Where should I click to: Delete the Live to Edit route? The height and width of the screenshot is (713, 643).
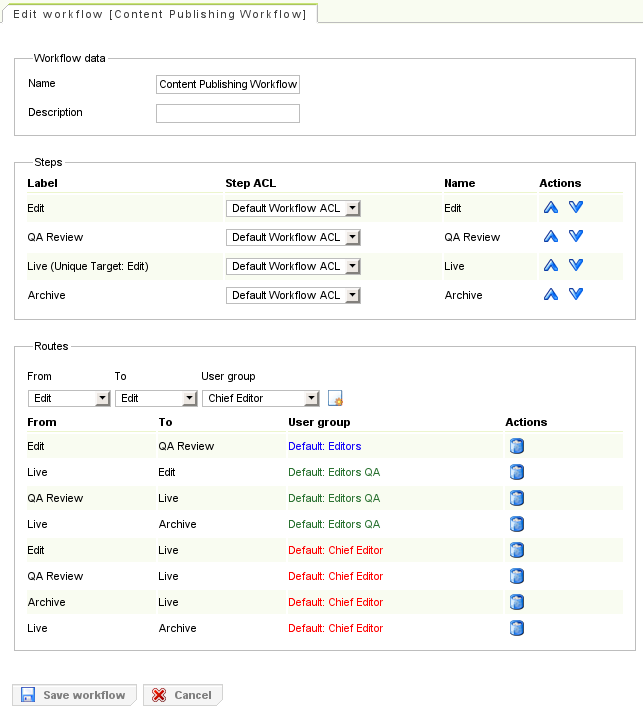point(517,472)
